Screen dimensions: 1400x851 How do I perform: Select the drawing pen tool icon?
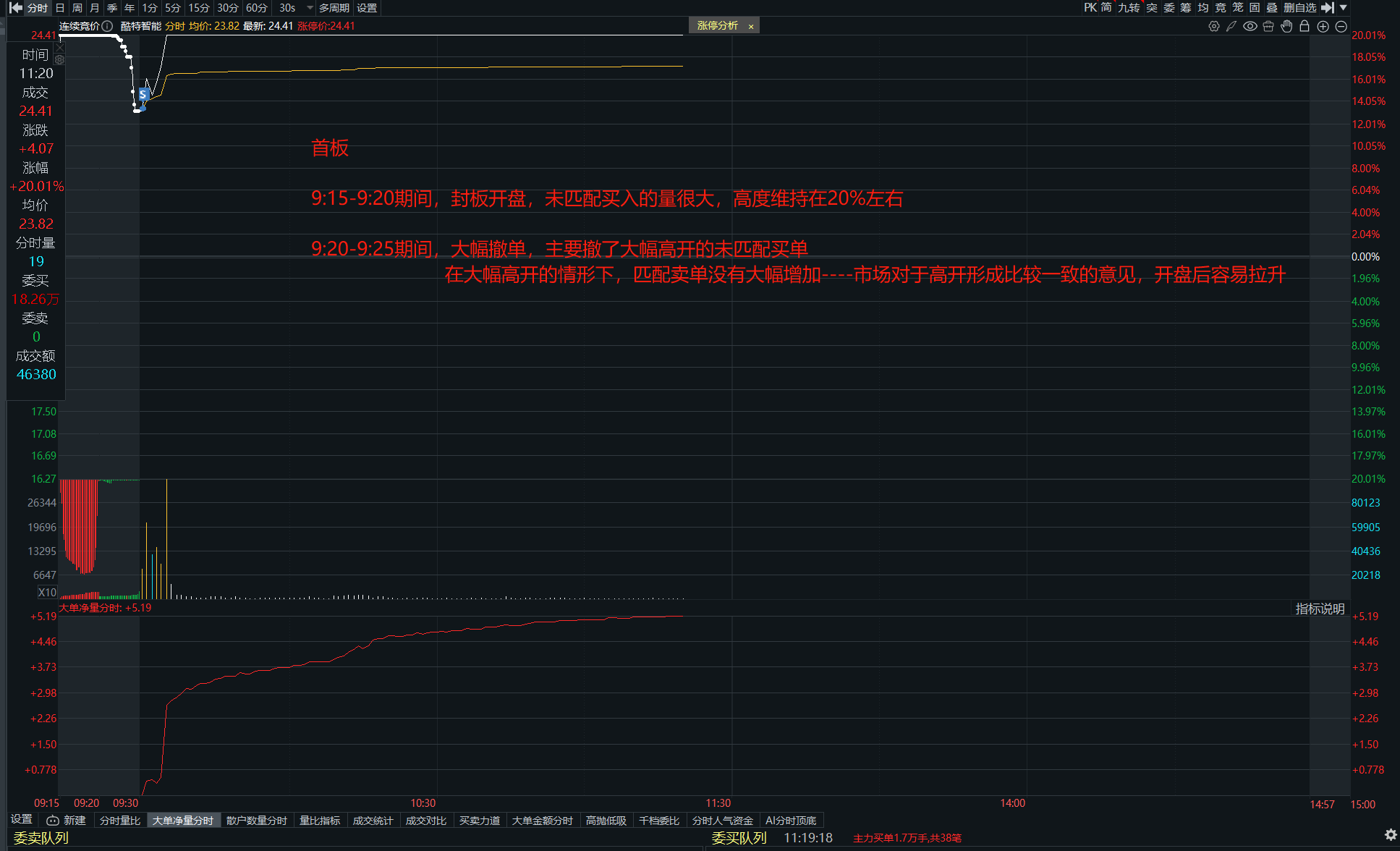coord(1231,26)
